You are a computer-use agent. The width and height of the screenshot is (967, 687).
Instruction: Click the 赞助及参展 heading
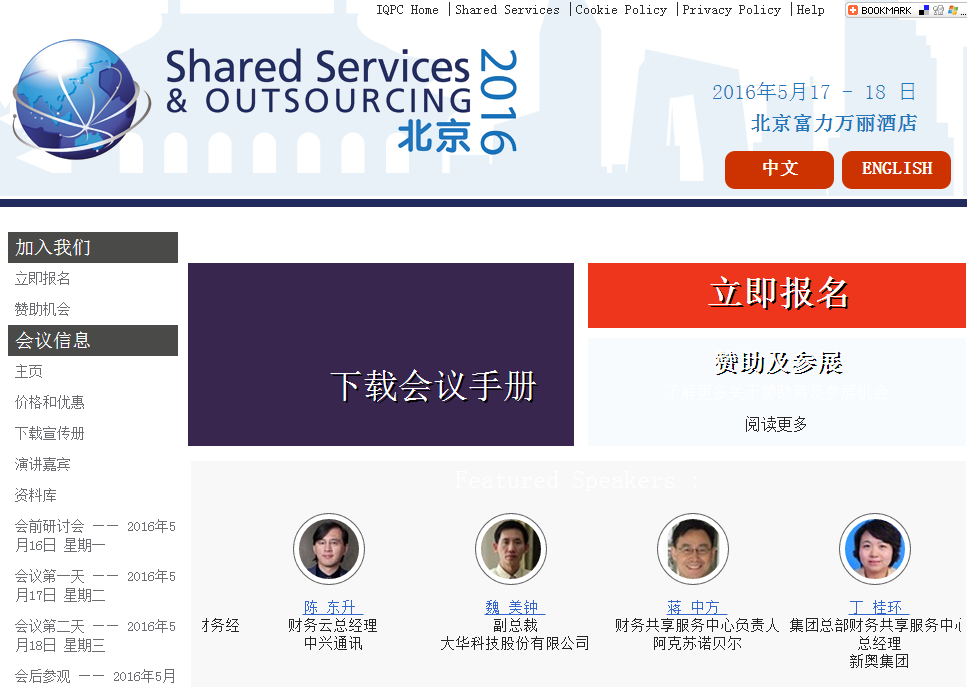[778, 363]
